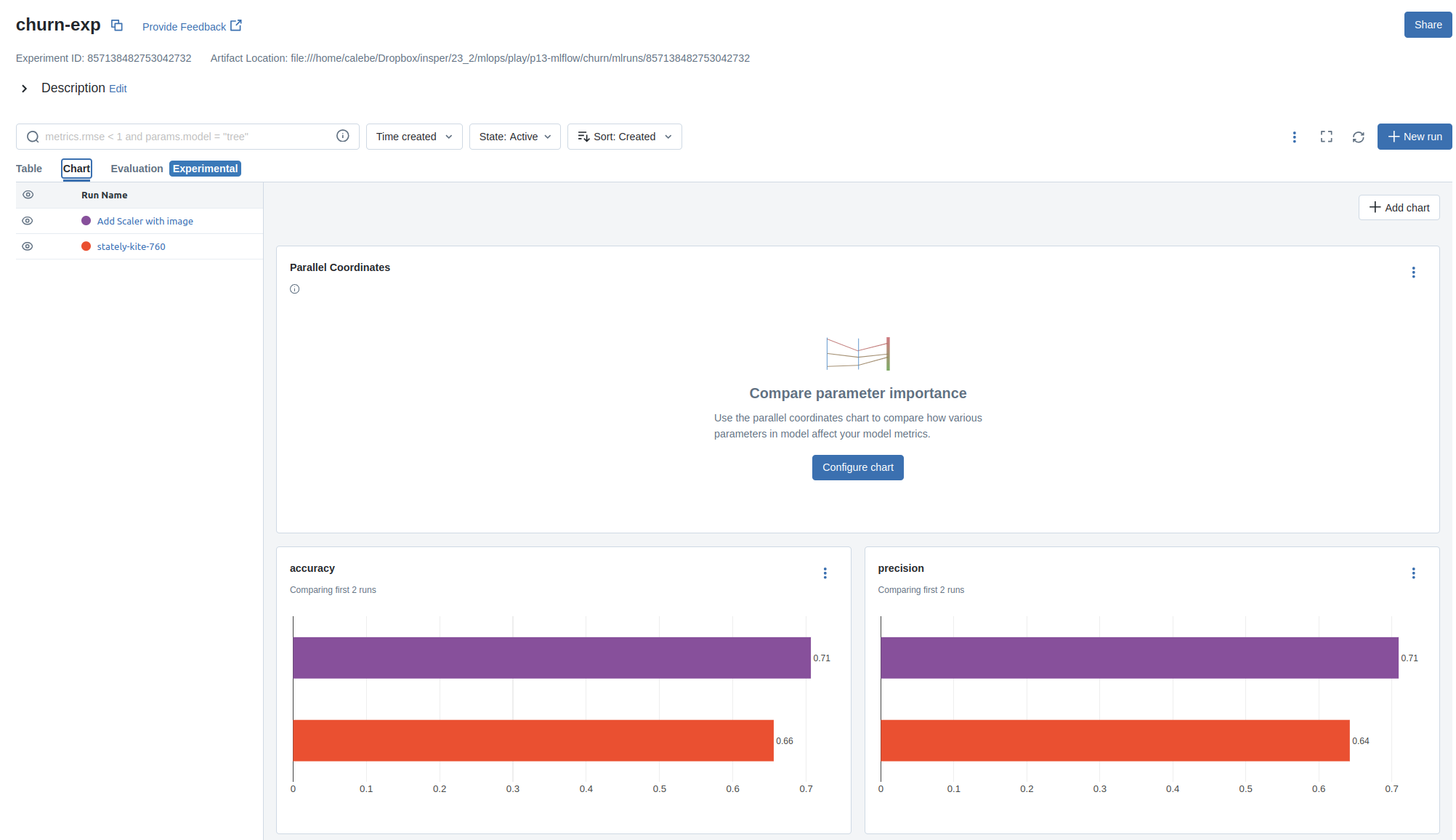This screenshot has height=840, width=1456.
Task: Open precision chart kebab menu
Action: (x=1413, y=573)
